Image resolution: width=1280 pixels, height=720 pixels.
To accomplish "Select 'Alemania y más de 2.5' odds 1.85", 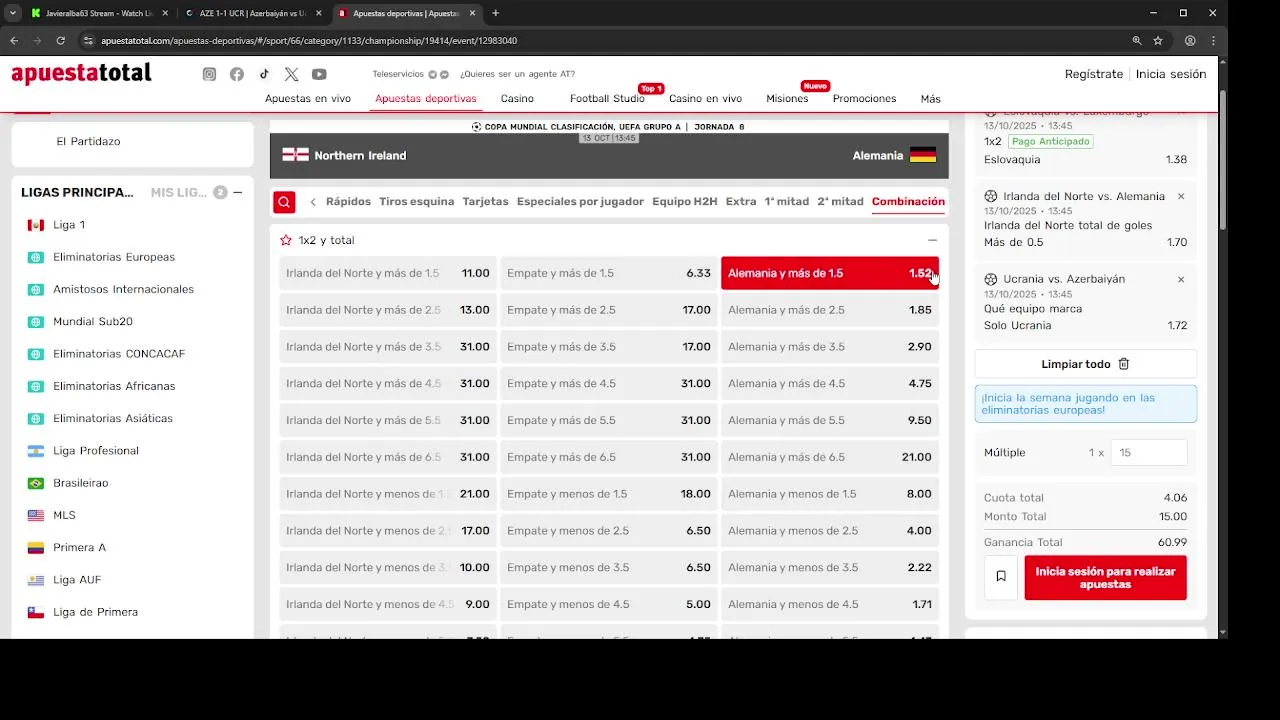I will 830,310.
